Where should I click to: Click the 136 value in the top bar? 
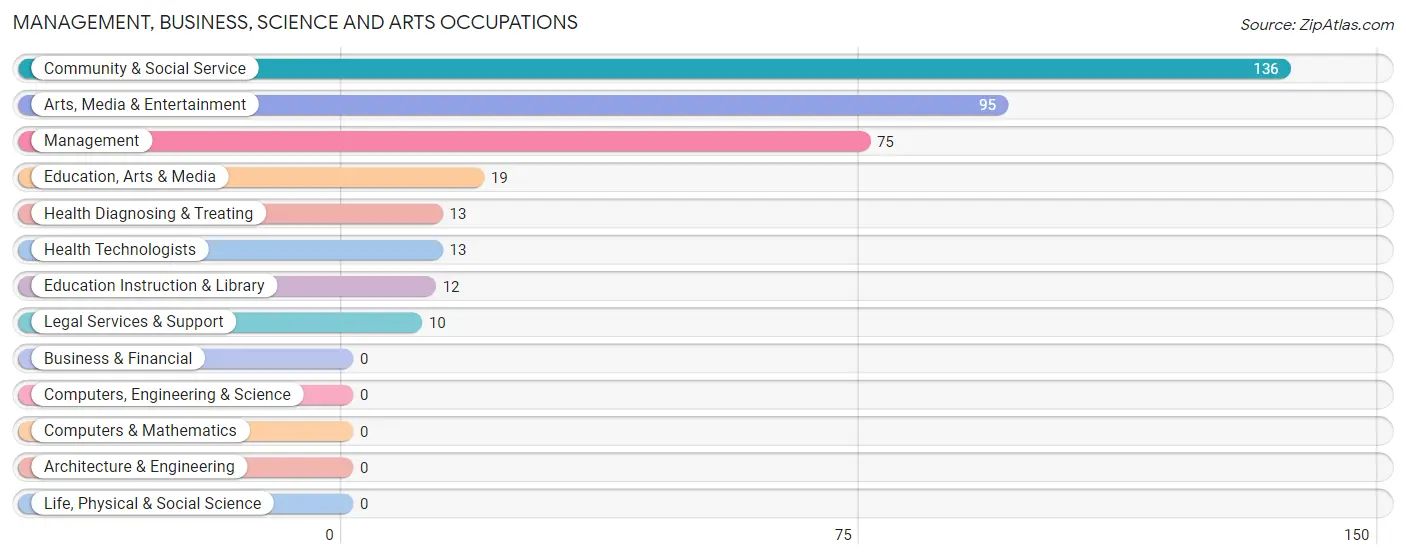[1266, 69]
